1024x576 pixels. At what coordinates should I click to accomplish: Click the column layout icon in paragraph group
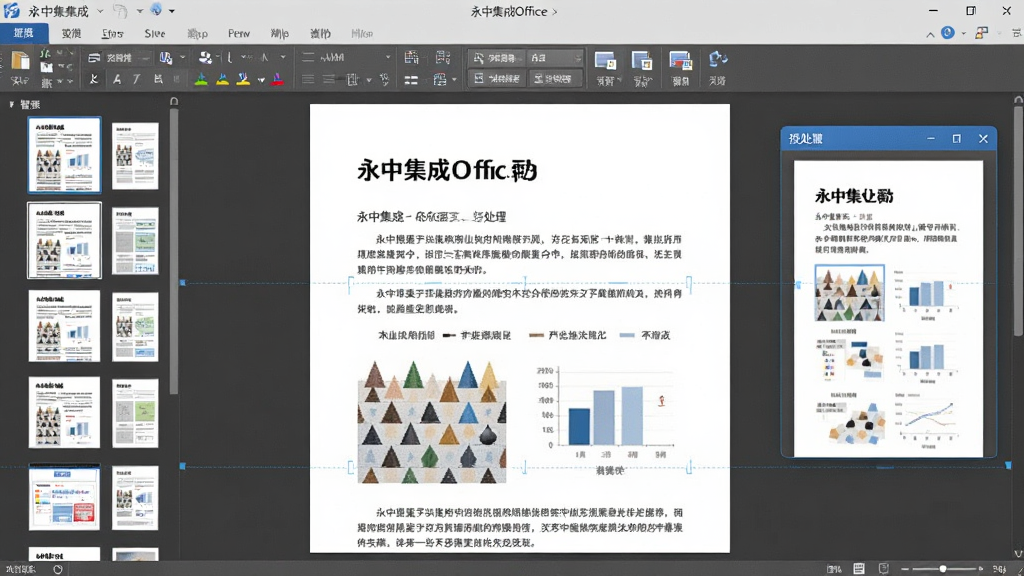click(x=353, y=80)
